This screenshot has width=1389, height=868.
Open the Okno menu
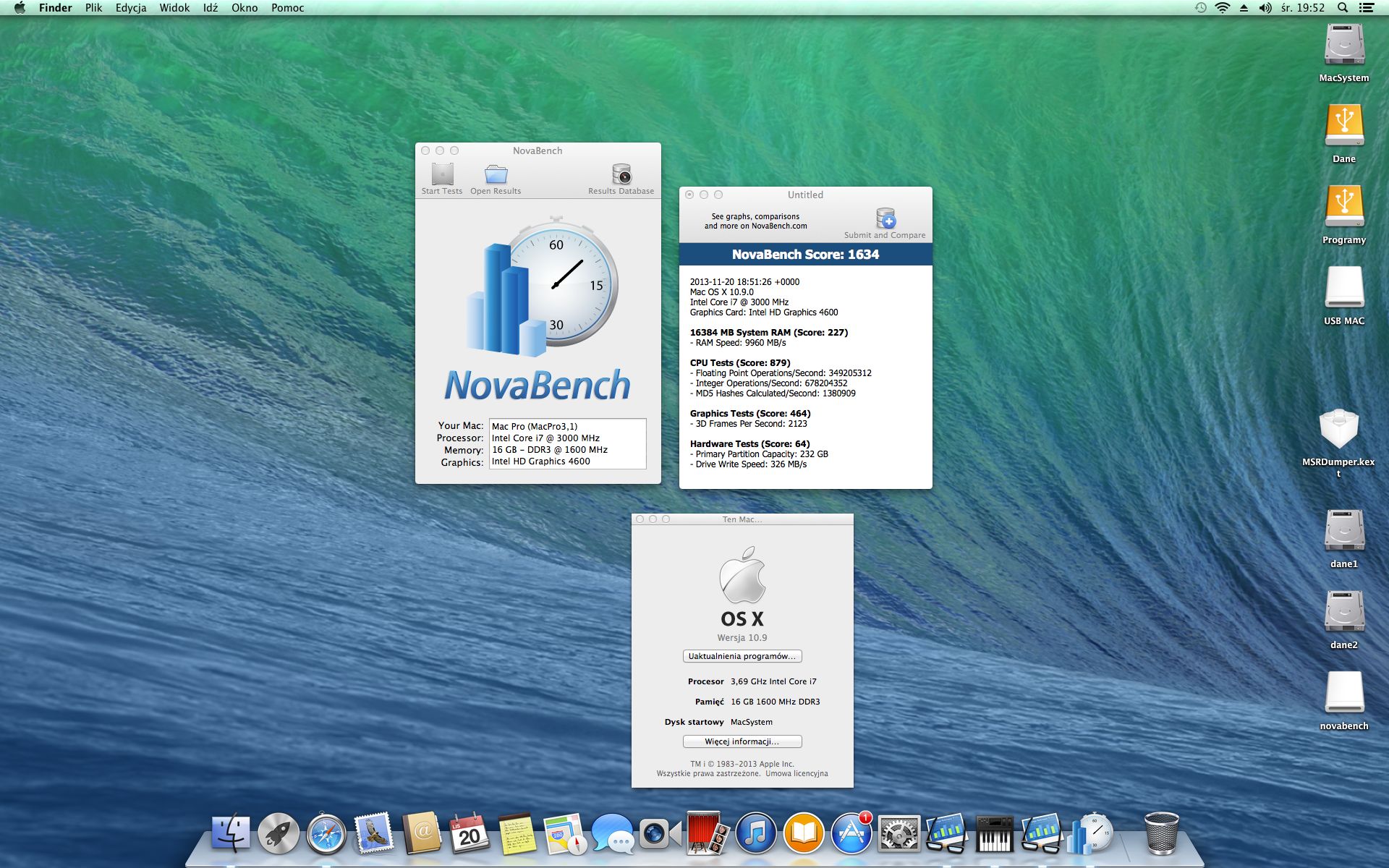(245, 8)
